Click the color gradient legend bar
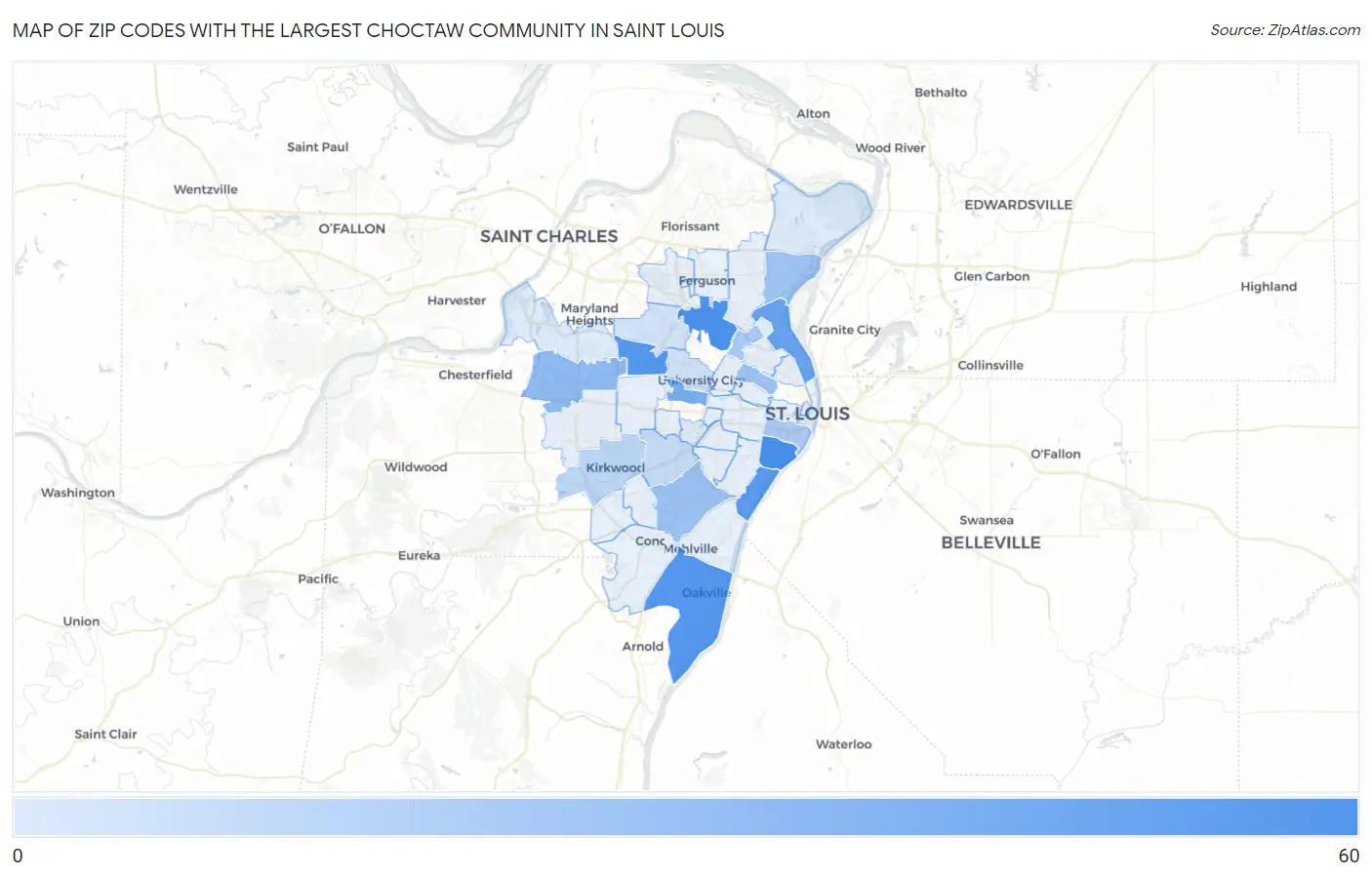The width and height of the screenshot is (1372, 877). click(x=686, y=817)
